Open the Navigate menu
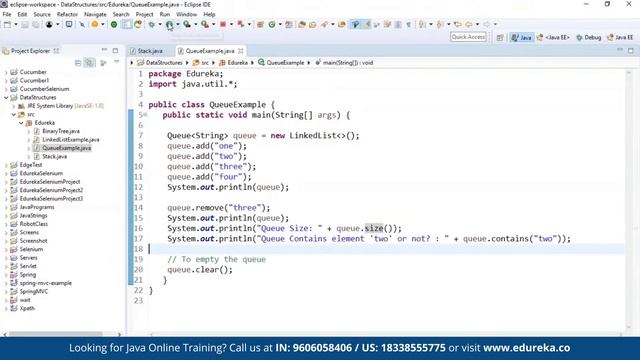The width and height of the screenshot is (640, 360). pyautogui.click(x=95, y=14)
